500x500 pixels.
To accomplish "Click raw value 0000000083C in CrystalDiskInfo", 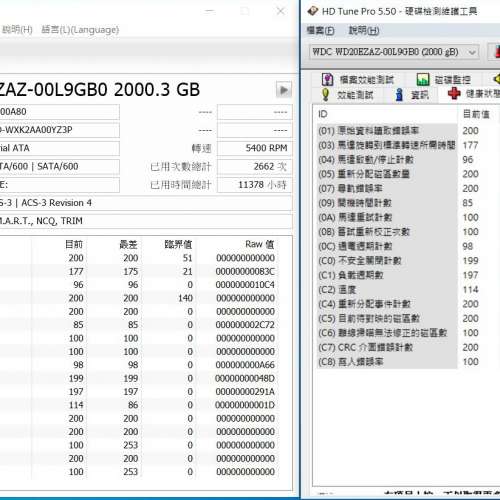I will (x=245, y=272).
